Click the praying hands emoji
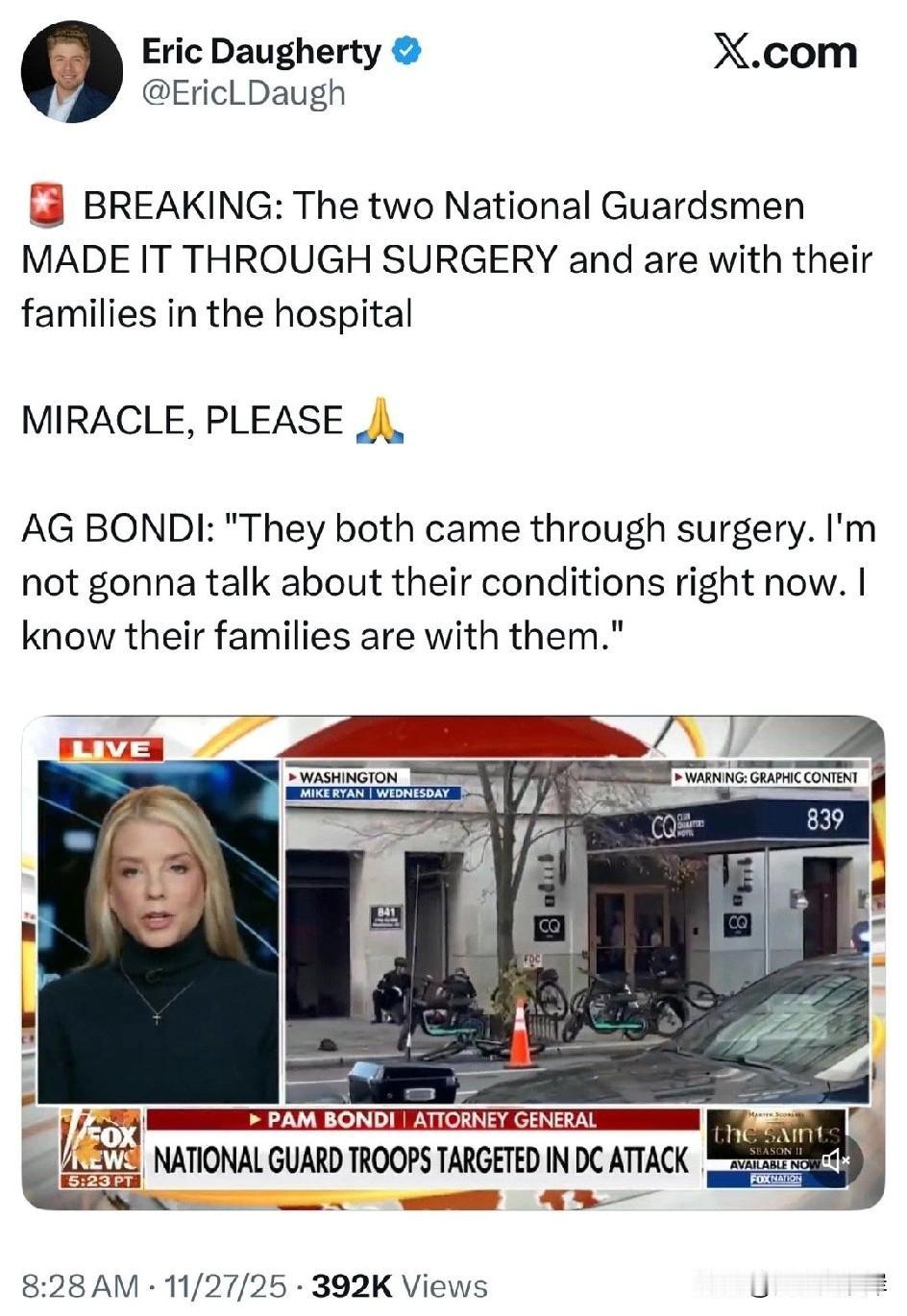Viewport: 907px width, 1316px height. pyautogui.click(x=379, y=420)
